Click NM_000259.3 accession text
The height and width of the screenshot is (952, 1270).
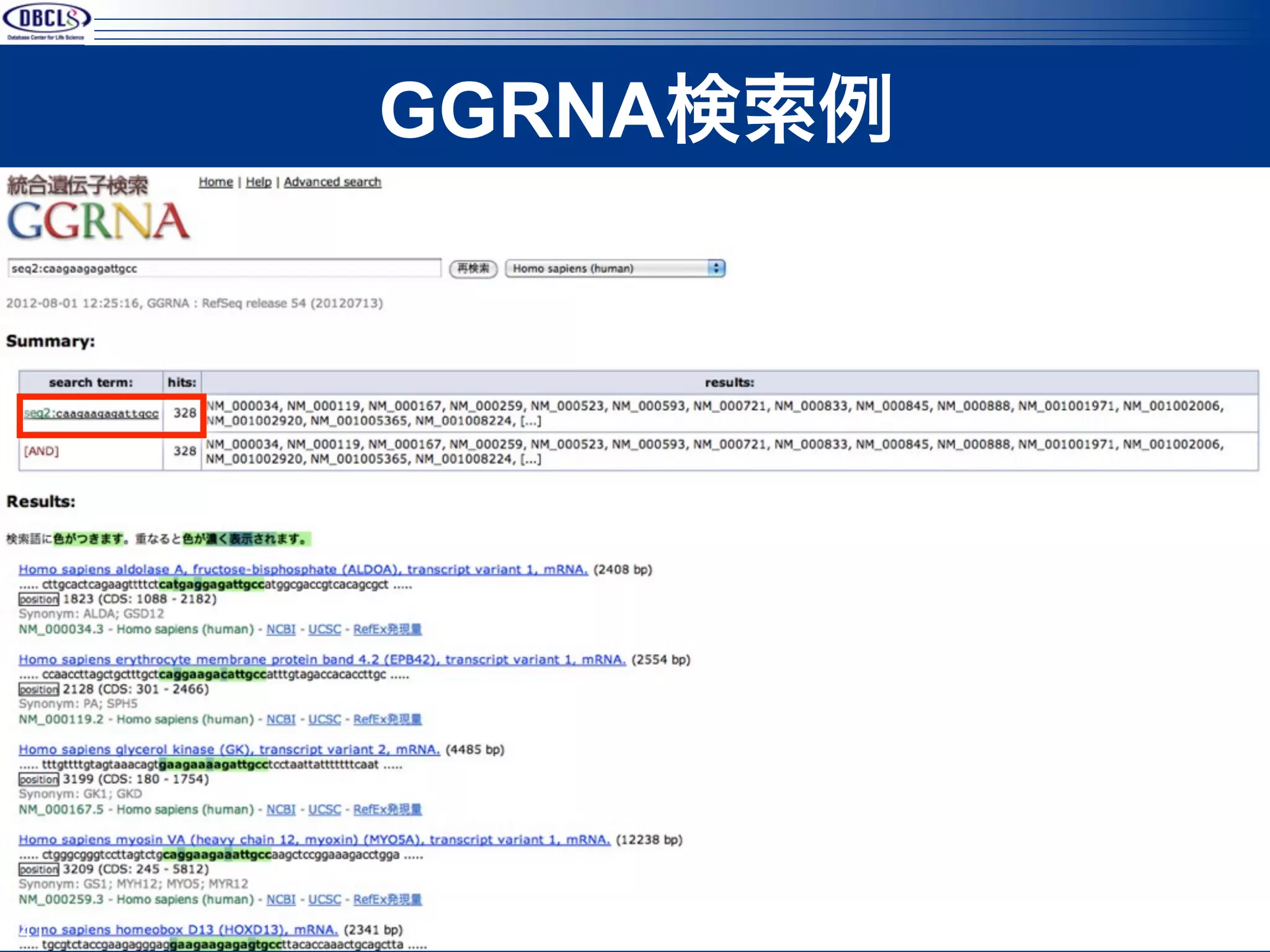(61, 899)
